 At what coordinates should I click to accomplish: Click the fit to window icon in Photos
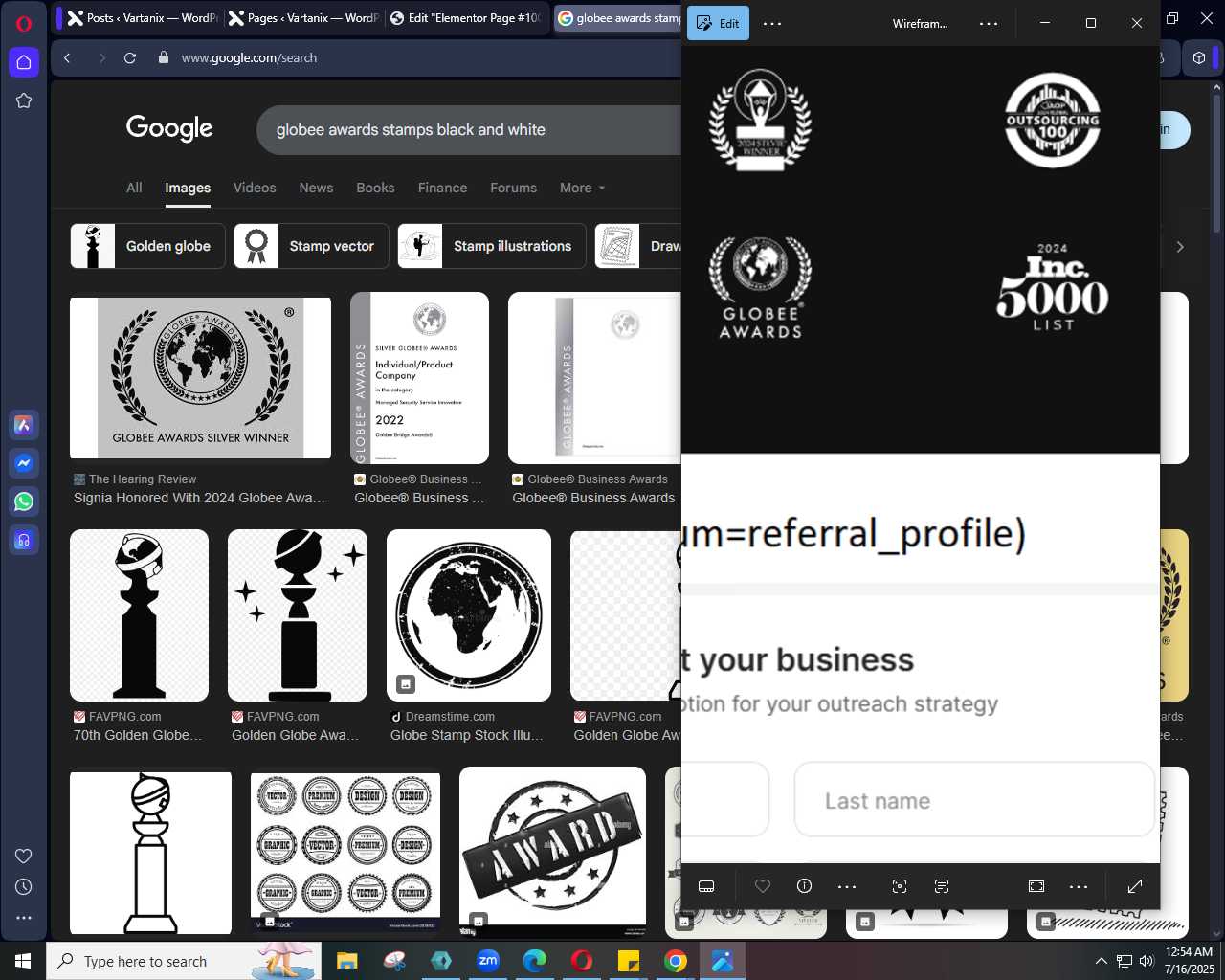pyautogui.click(x=1036, y=886)
